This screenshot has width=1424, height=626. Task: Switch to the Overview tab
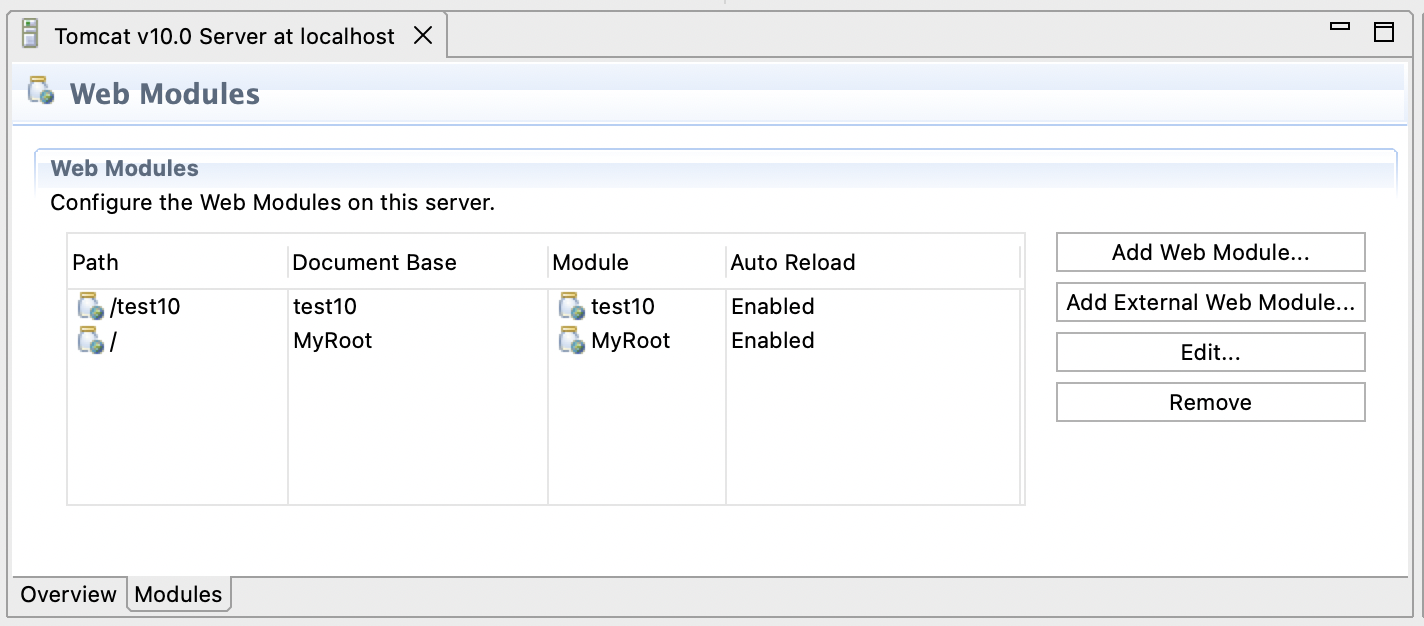pyautogui.click(x=68, y=594)
